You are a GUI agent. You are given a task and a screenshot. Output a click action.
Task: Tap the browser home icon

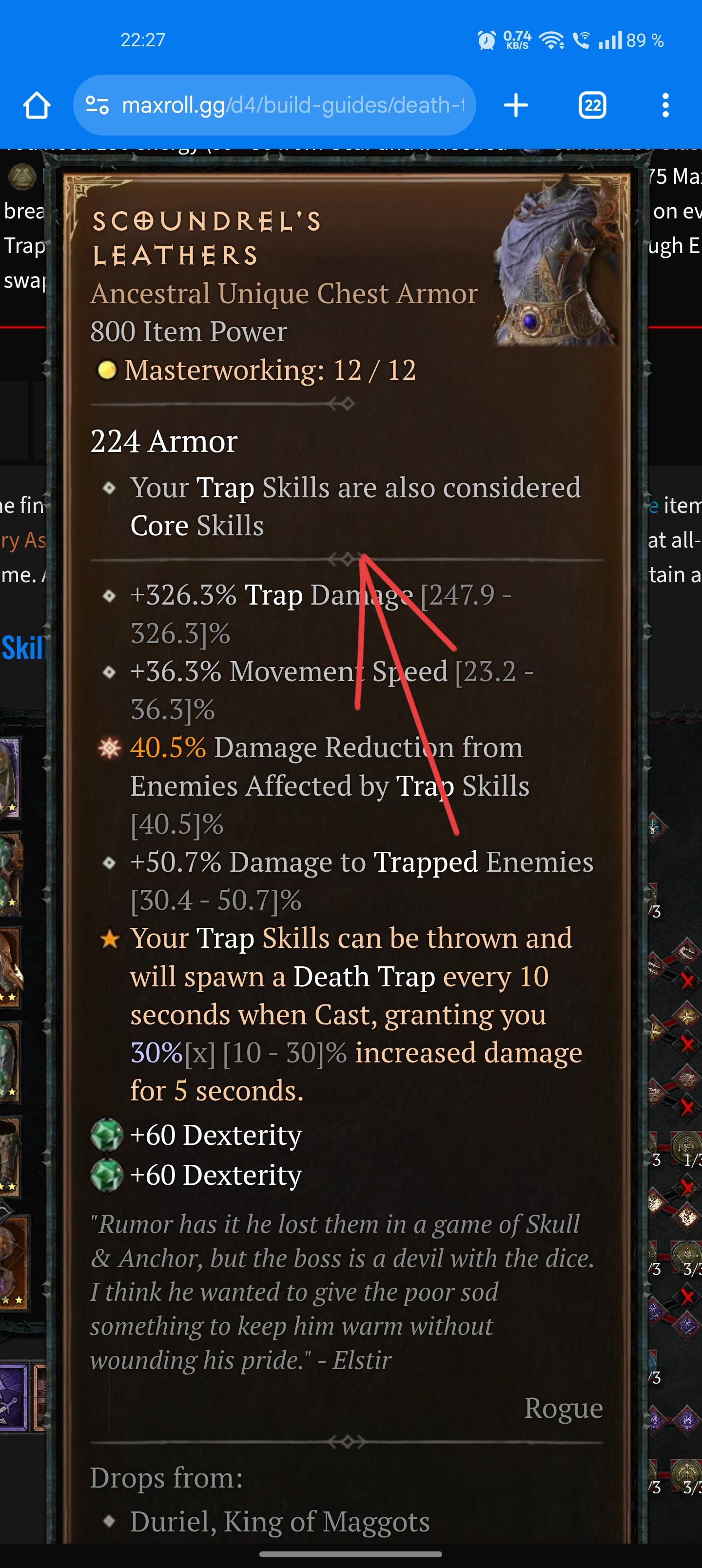coord(37,105)
